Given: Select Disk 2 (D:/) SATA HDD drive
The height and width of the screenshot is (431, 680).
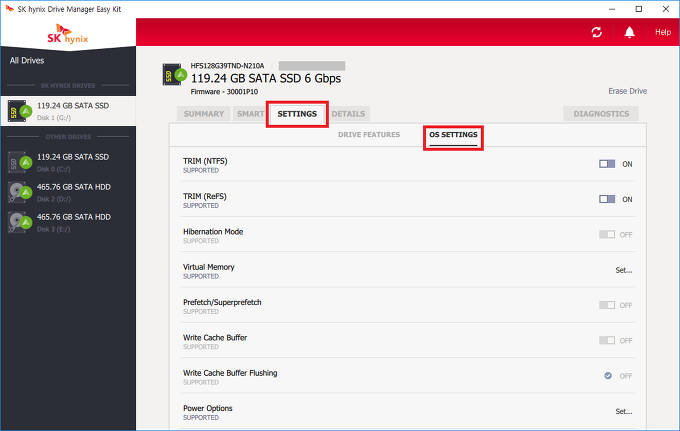Looking at the screenshot, I should click(x=68, y=193).
